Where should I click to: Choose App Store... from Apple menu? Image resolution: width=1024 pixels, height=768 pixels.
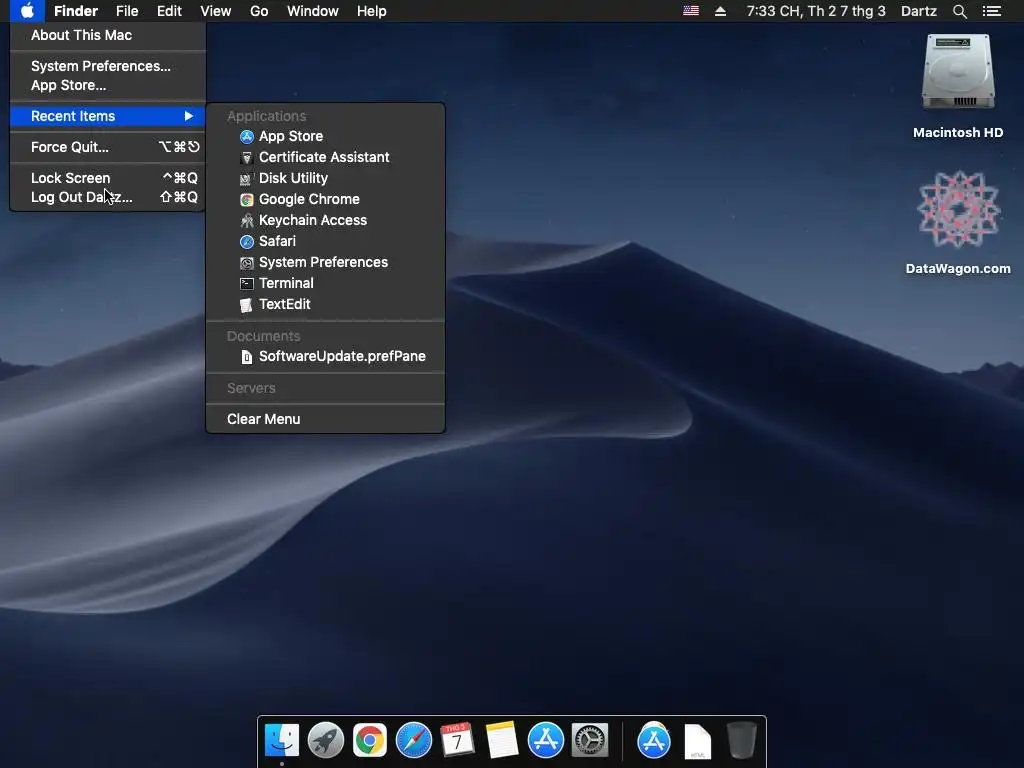[108, 85]
